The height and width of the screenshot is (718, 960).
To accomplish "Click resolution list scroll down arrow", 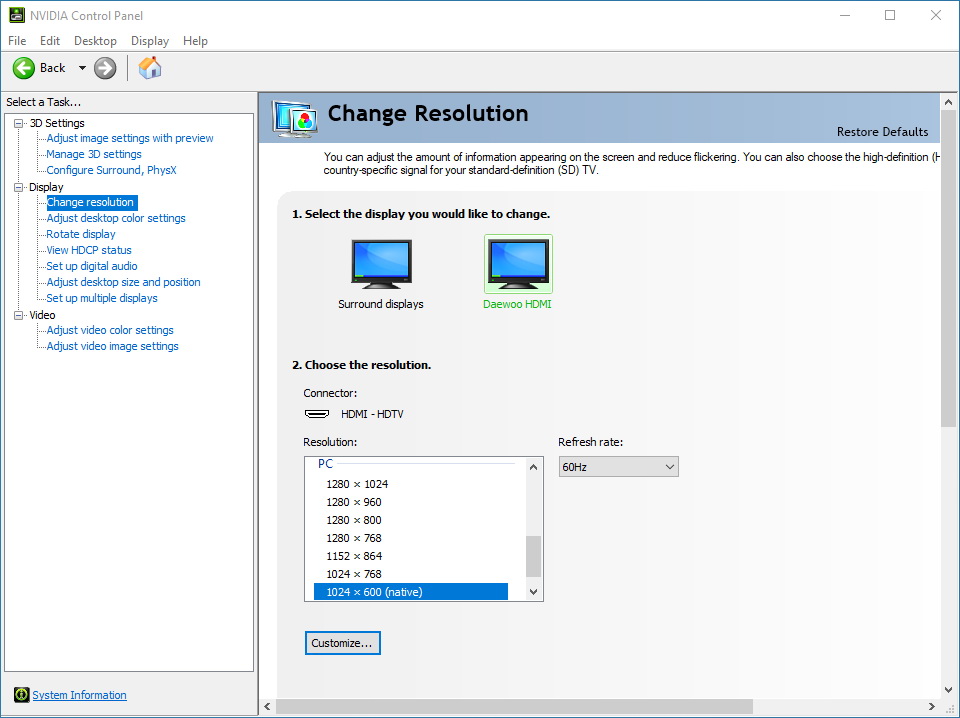I will pos(533,591).
